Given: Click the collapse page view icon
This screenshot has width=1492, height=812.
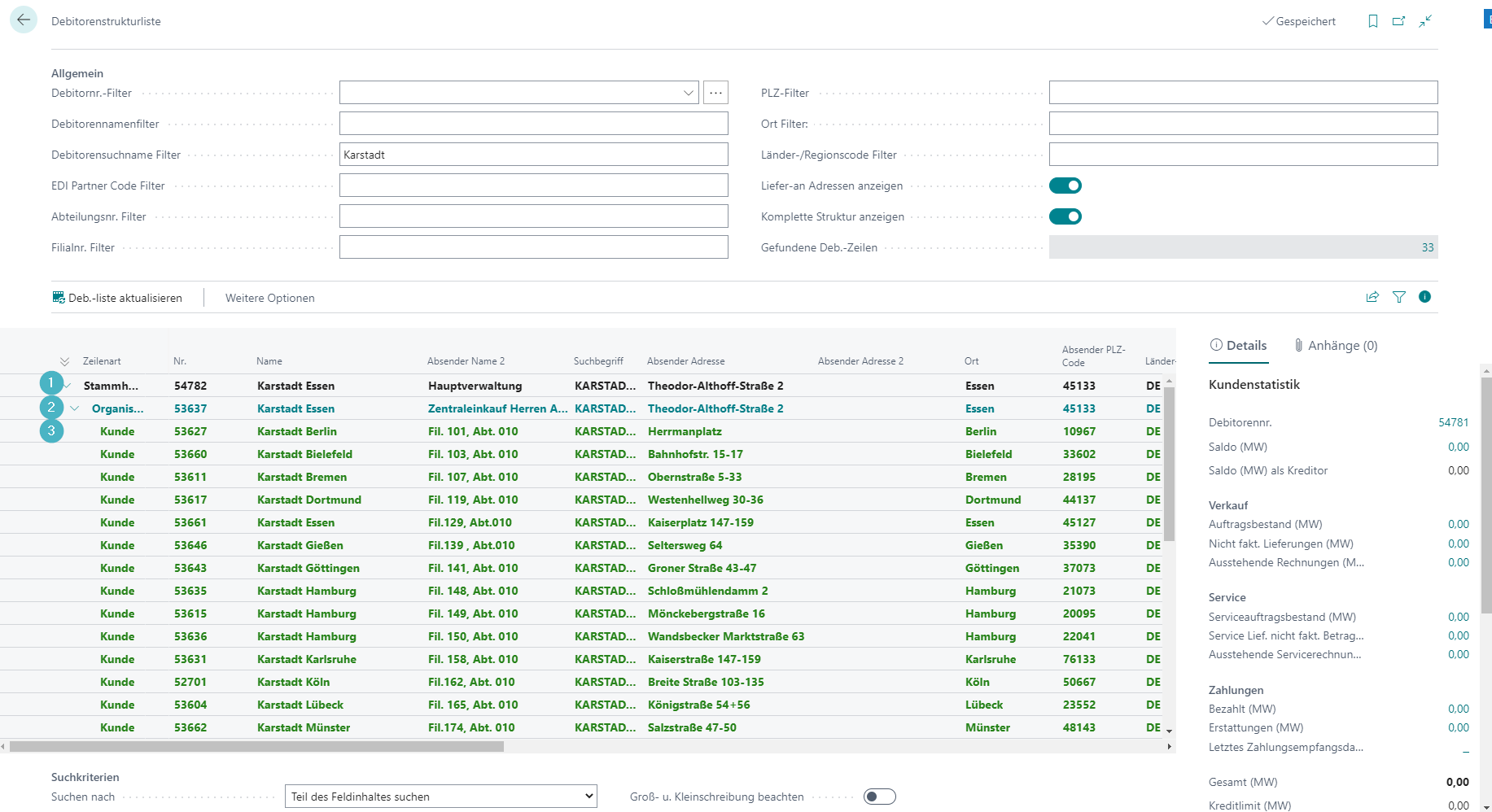Looking at the screenshot, I should (1425, 21).
